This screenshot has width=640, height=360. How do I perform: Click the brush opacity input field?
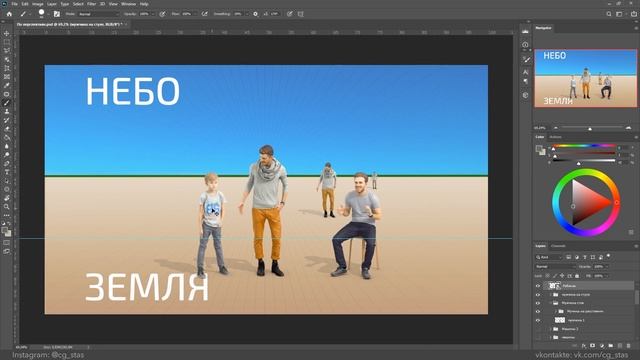tap(144, 14)
